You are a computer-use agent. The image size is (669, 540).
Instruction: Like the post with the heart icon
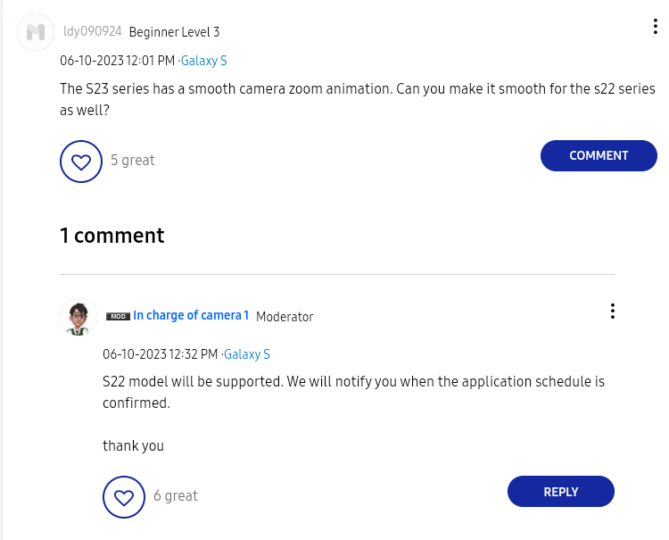[x=81, y=160]
